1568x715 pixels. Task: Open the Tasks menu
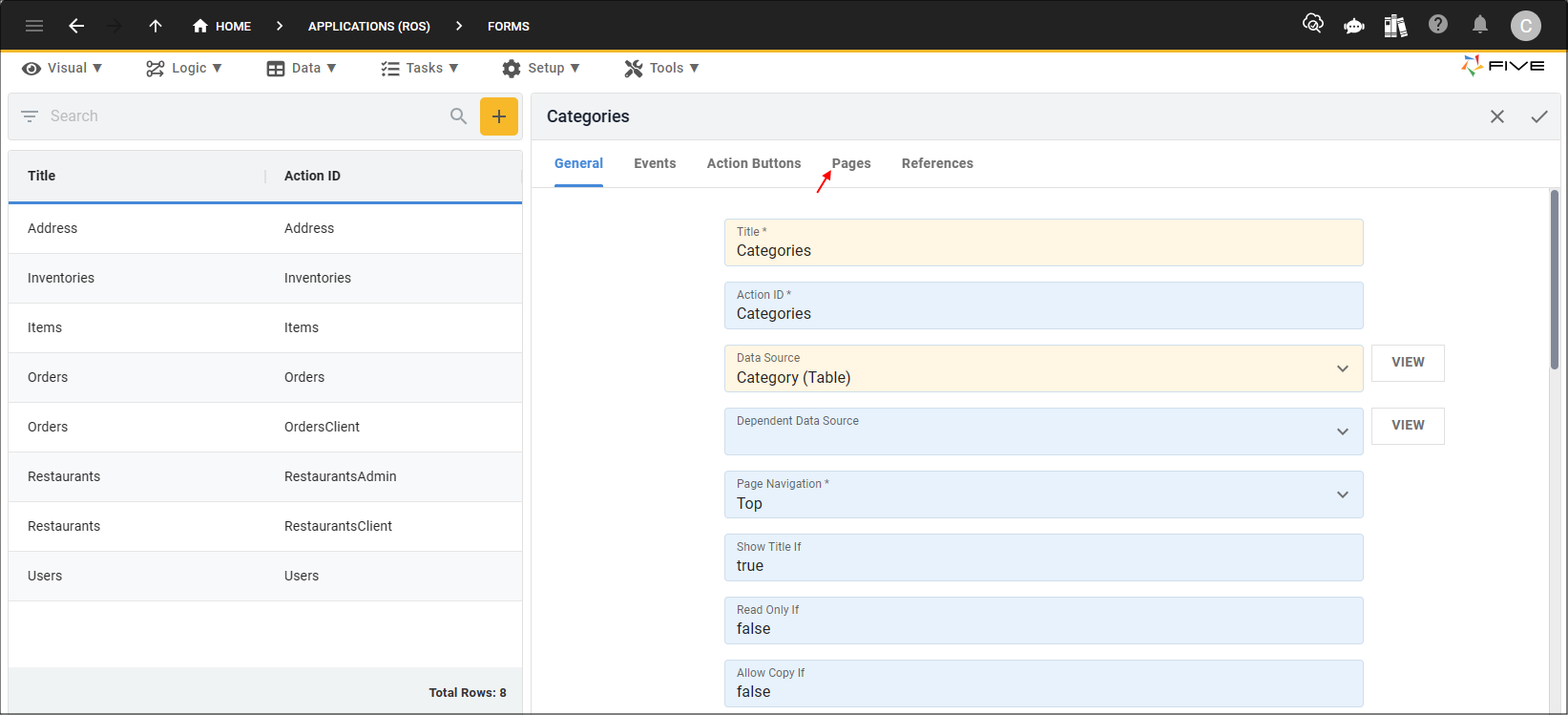click(420, 68)
